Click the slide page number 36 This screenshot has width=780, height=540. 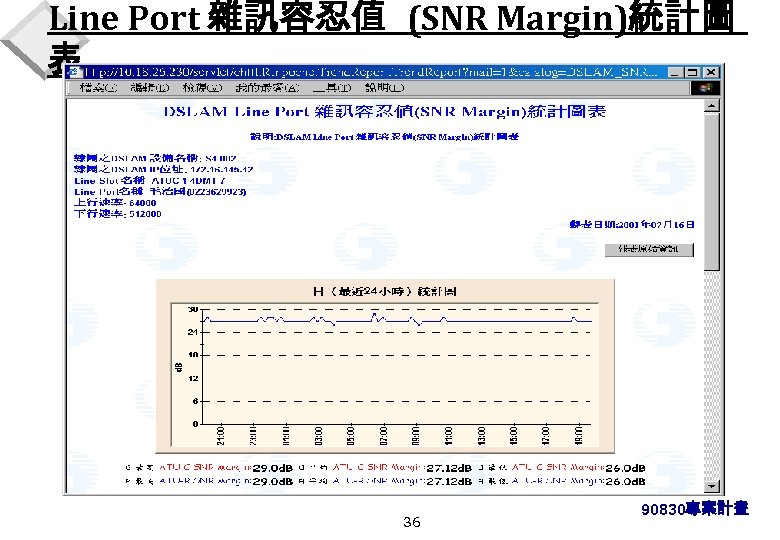coord(411,522)
